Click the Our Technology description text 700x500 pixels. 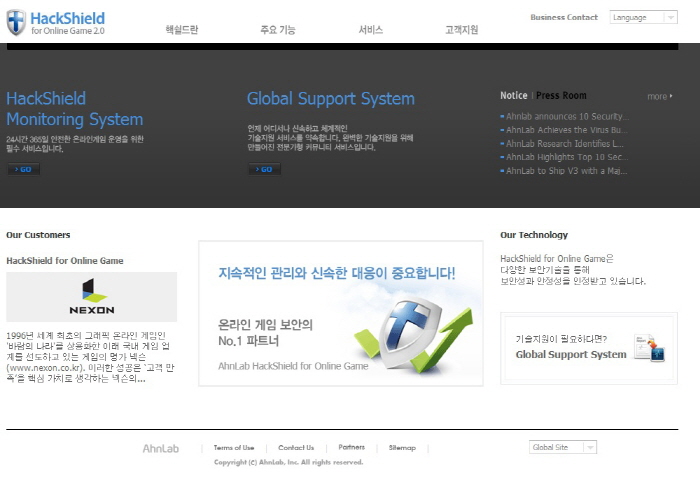pos(573,270)
